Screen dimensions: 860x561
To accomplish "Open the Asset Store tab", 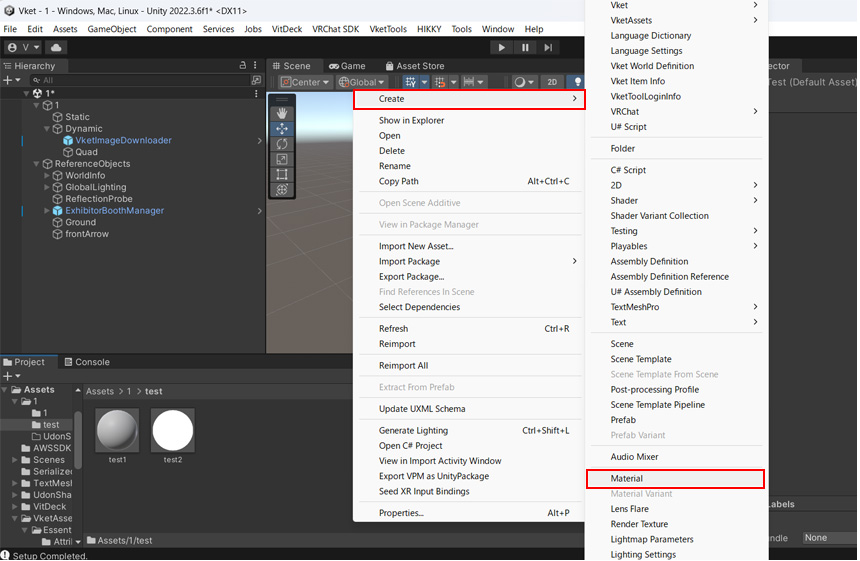I will [415, 66].
